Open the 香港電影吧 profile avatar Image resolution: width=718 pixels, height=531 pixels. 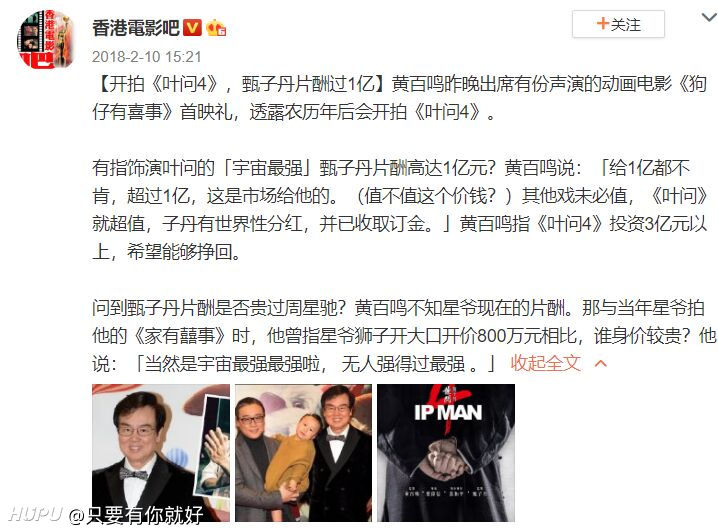point(45,39)
